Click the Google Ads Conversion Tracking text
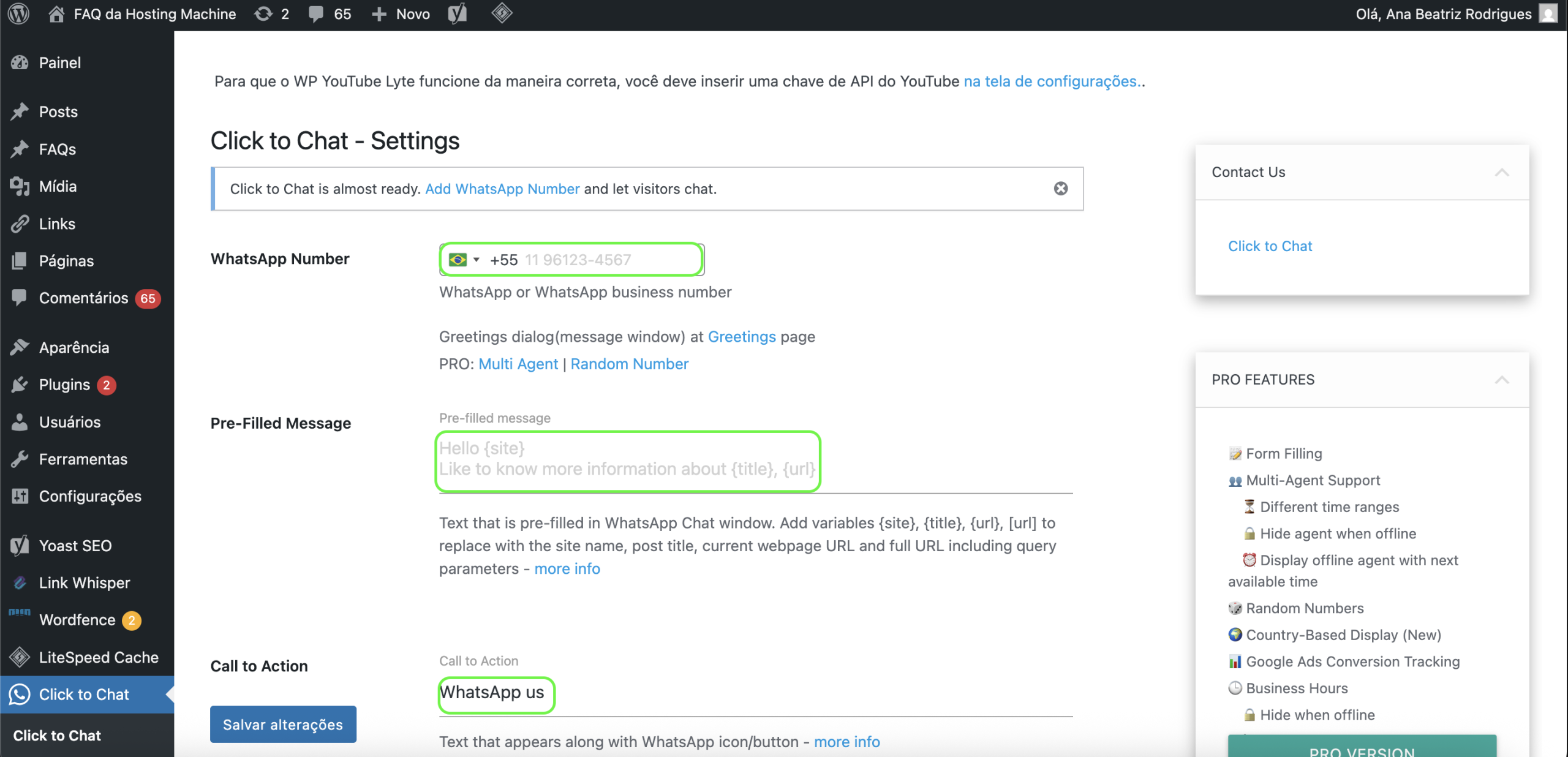The image size is (1568, 757). point(1353,662)
